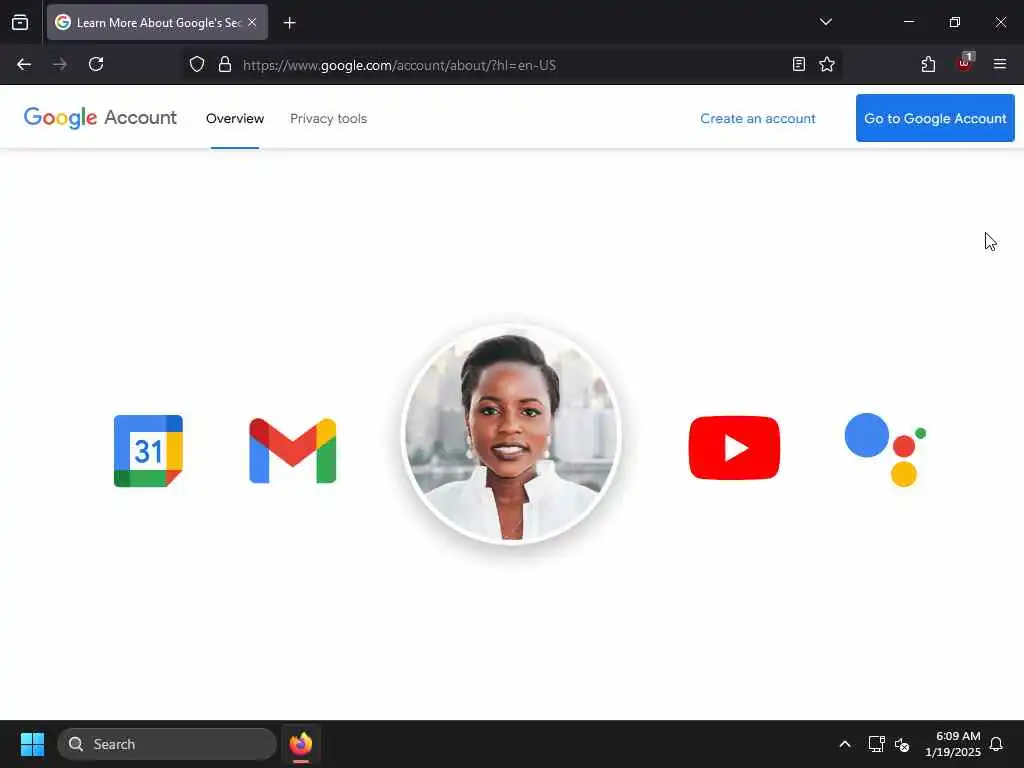The width and height of the screenshot is (1024, 768).
Task: Click the forward navigation arrow
Action: click(x=60, y=65)
